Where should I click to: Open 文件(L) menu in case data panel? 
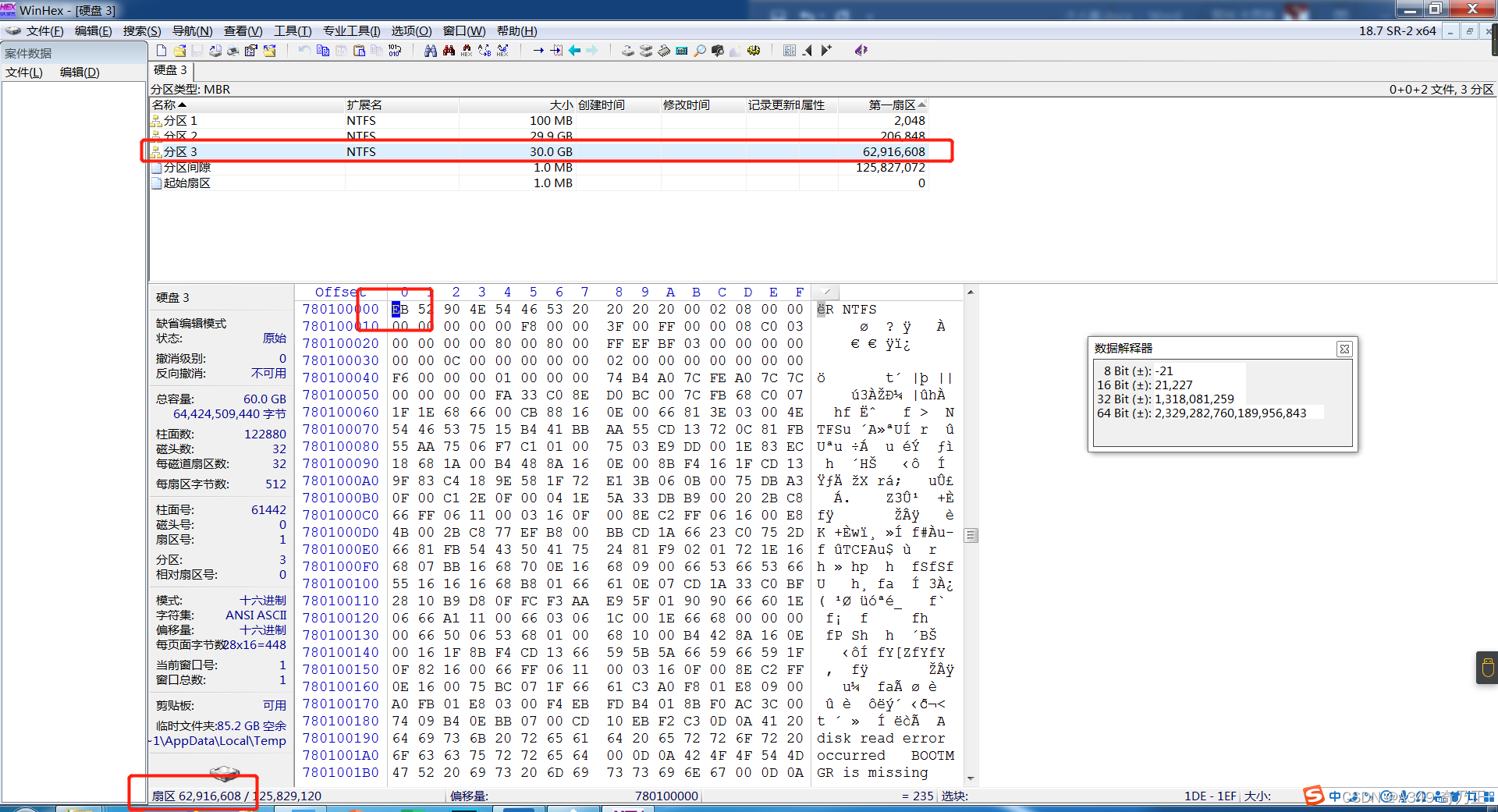[24, 73]
